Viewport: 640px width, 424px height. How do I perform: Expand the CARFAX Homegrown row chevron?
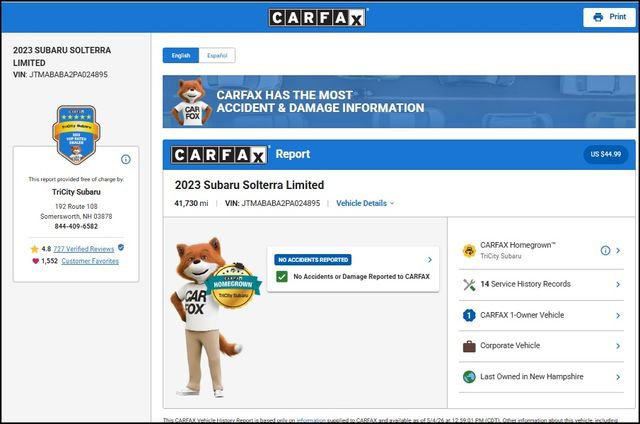tap(618, 251)
